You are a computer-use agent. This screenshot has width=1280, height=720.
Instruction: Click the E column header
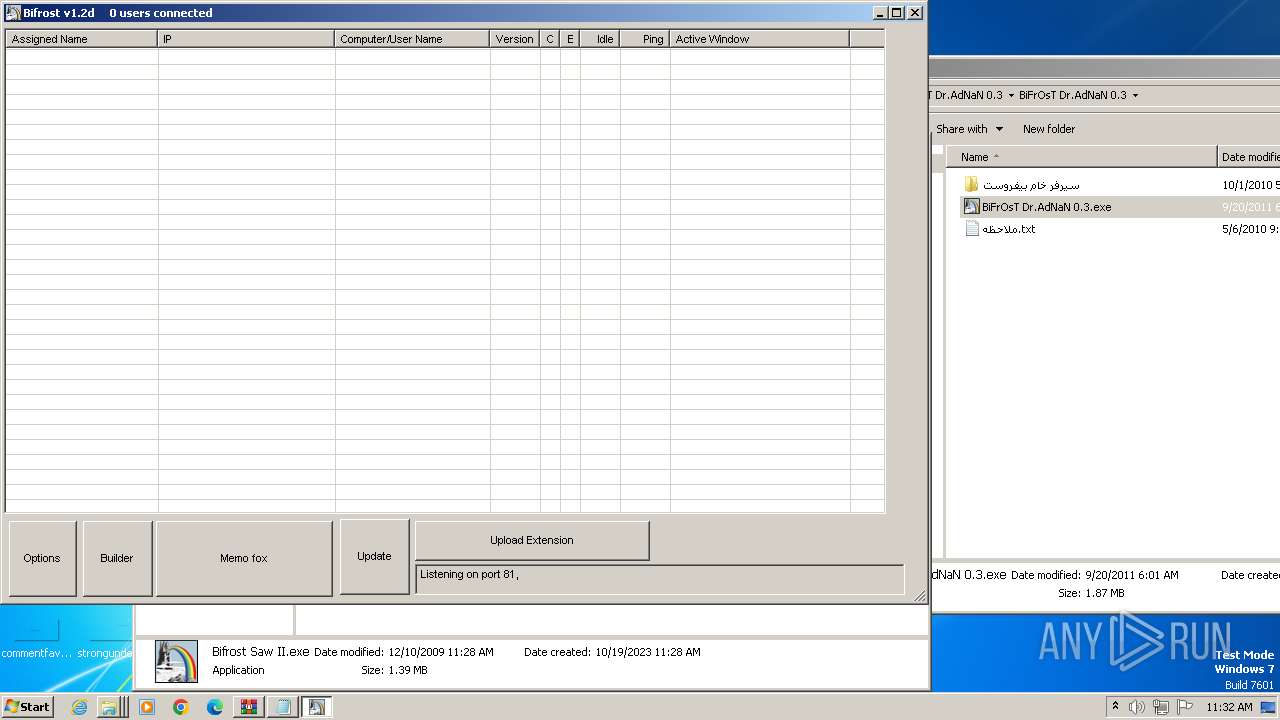point(570,39)
